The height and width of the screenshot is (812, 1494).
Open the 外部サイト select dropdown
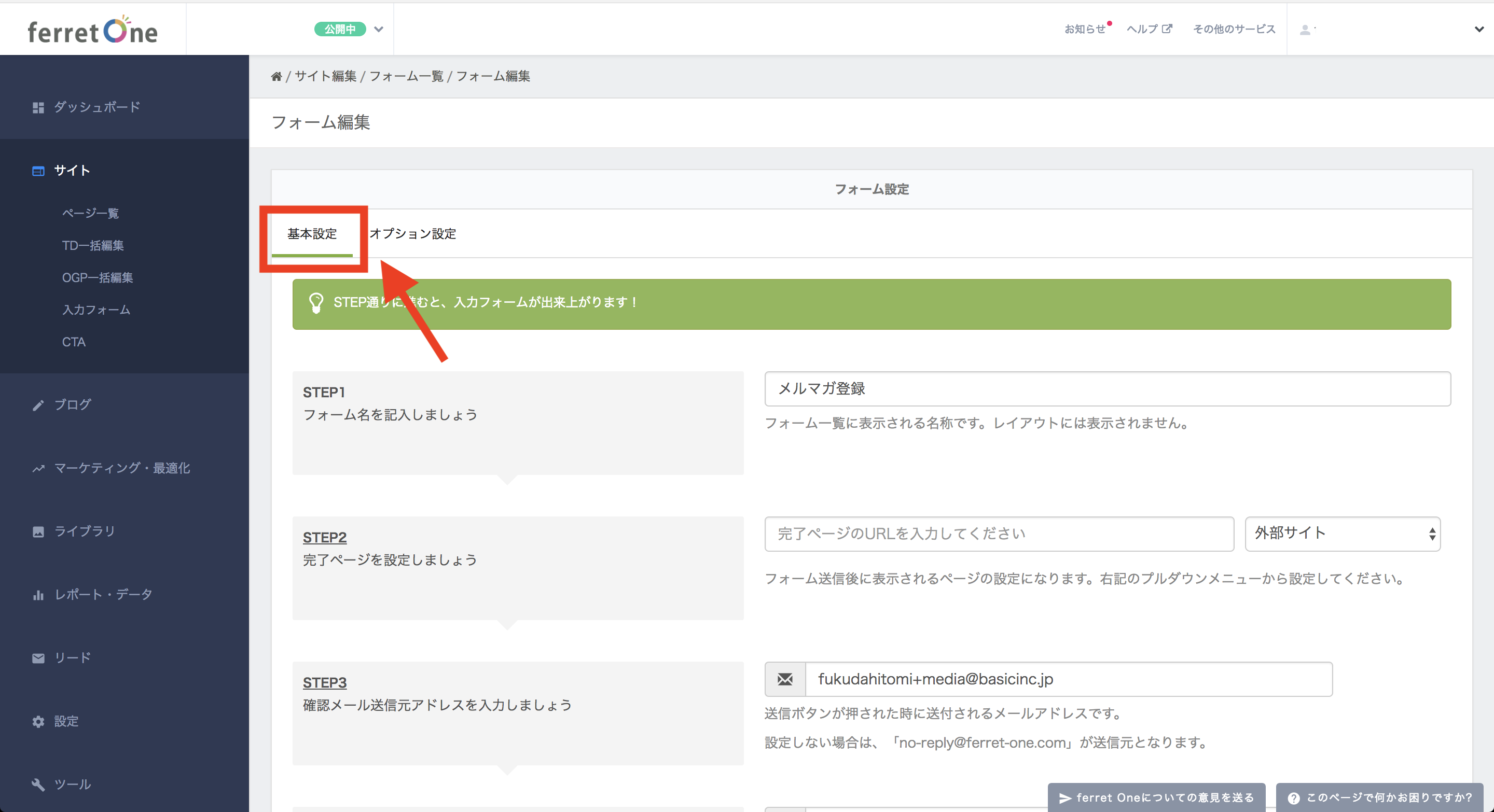pos(1343,534)
